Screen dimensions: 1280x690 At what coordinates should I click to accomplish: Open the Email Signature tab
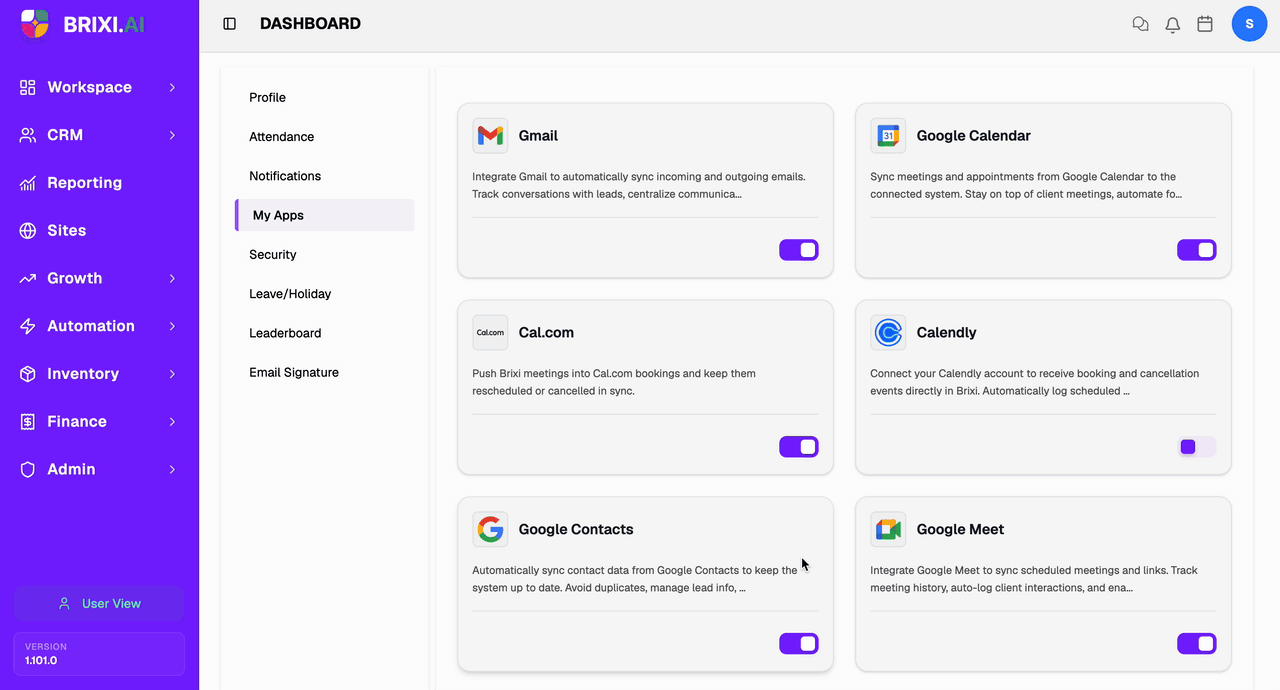click(325, 372)
